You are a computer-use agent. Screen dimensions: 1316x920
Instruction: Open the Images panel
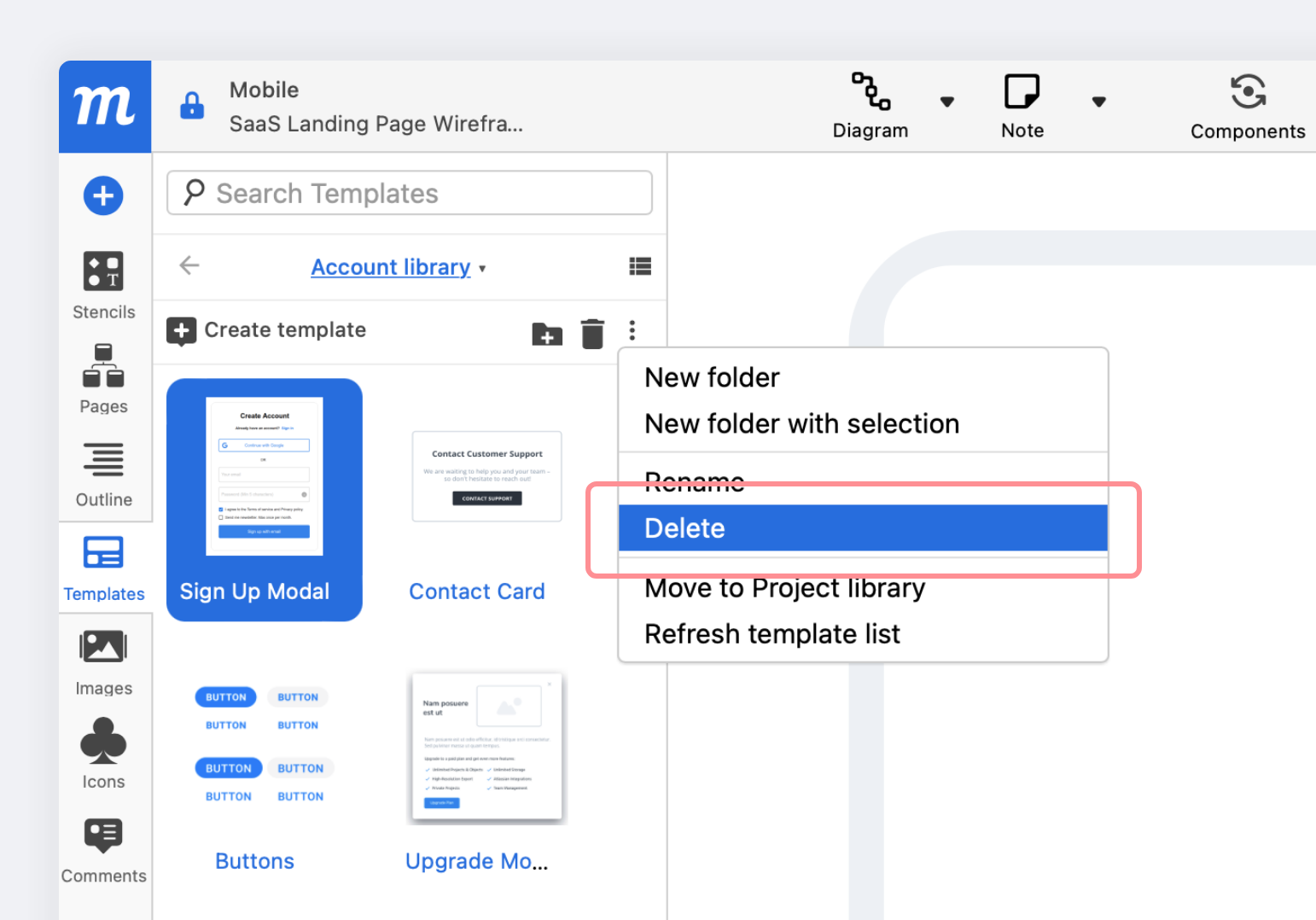point(102,661)
